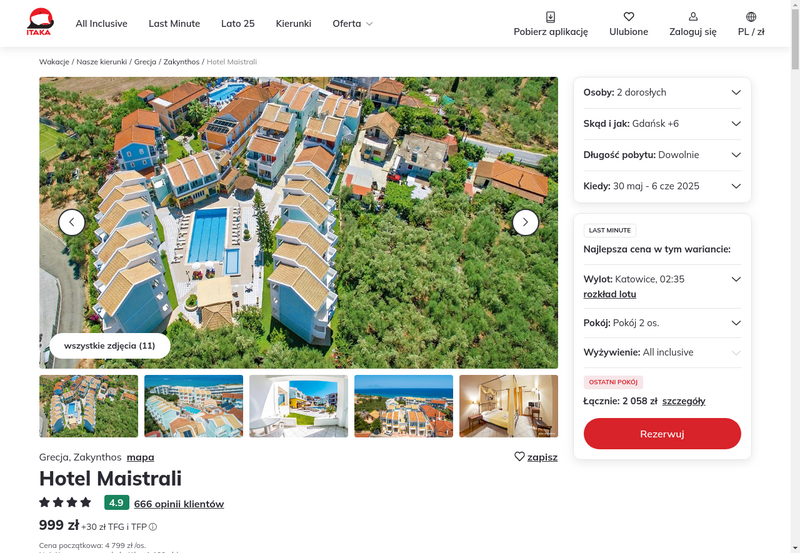
Task: Open the 666 opinii klientów link
Action: click(x=179, y=504)
